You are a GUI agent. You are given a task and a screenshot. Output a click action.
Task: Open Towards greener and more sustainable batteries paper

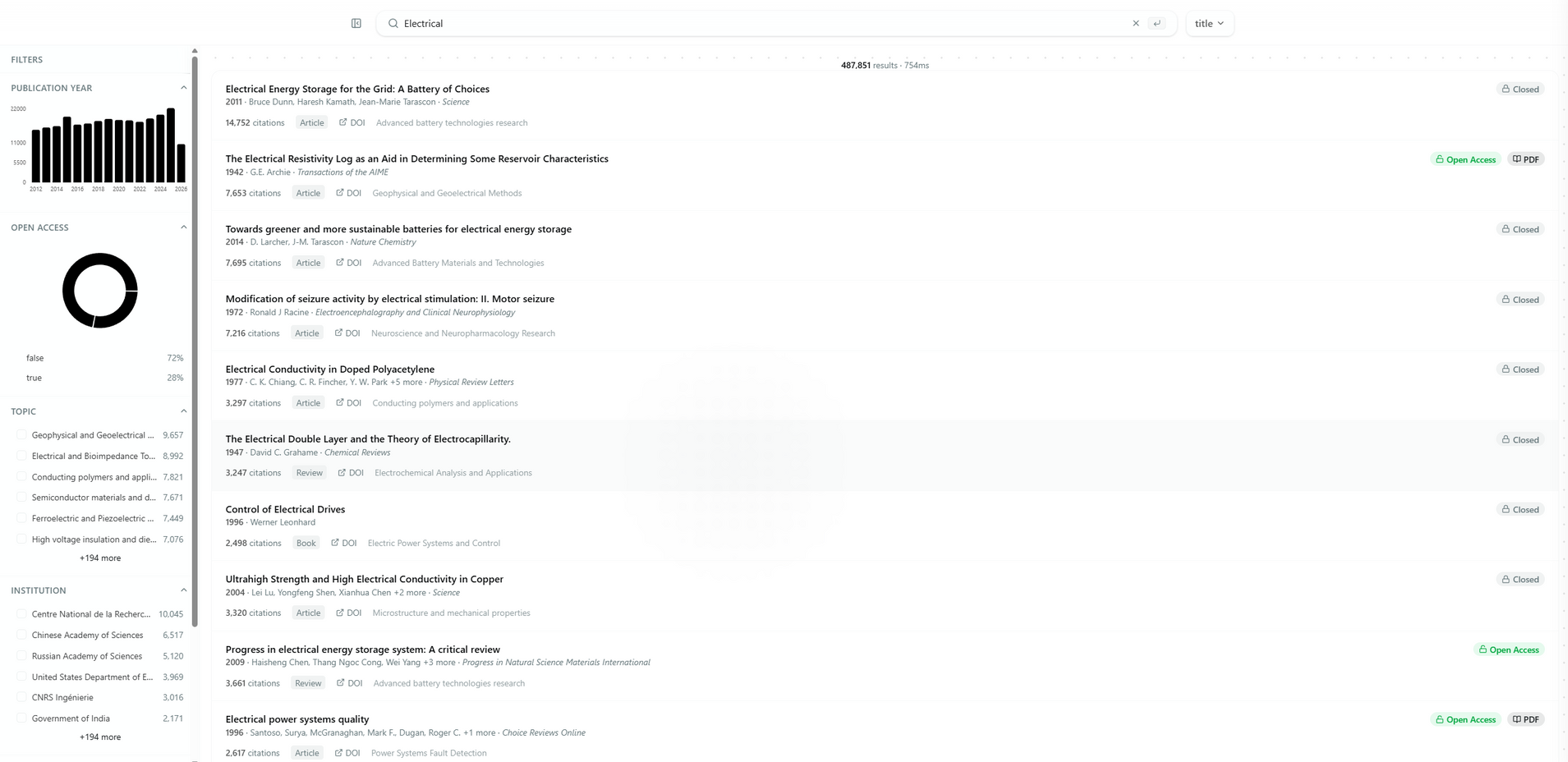click(398, 229)
